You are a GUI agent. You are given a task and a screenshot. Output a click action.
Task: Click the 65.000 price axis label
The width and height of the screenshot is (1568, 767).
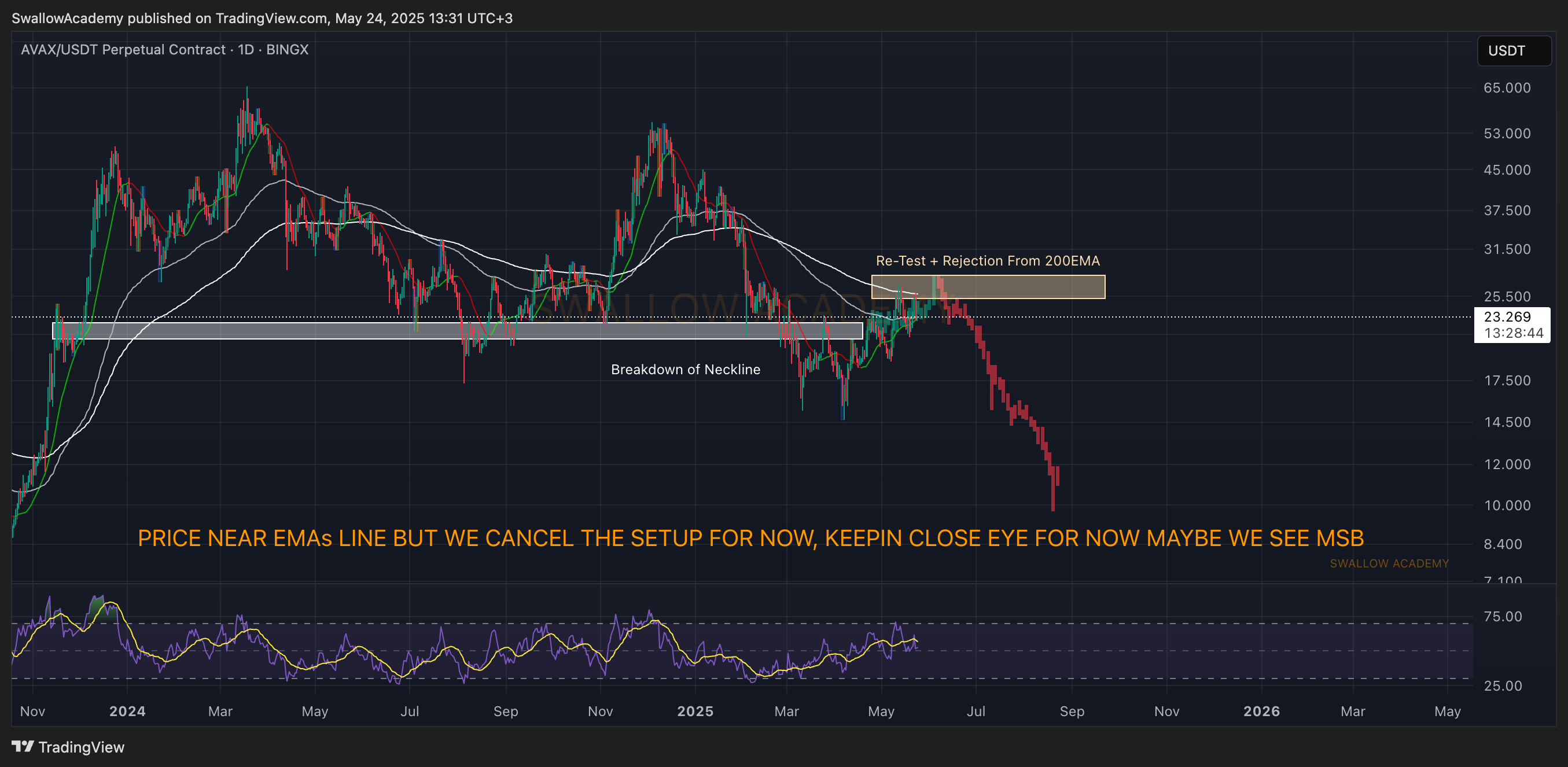pyautogui.click(x=1507, y=88)
